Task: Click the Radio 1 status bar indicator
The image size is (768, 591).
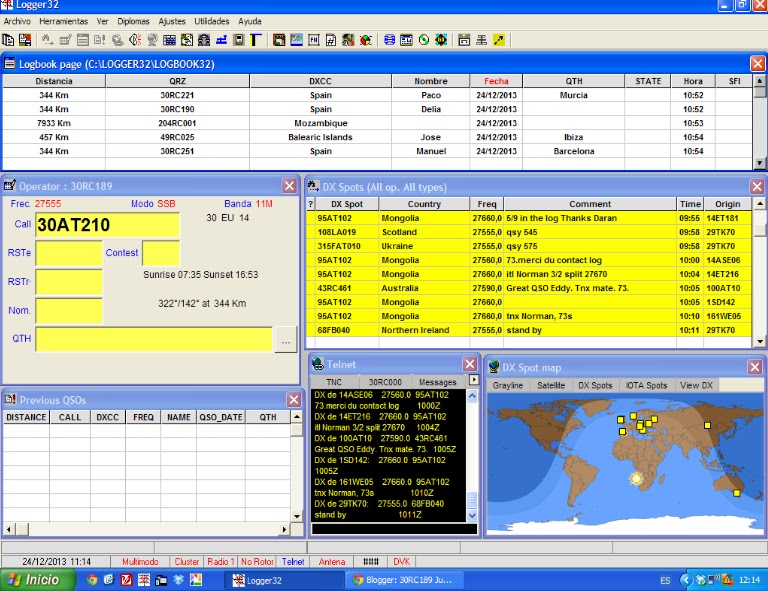Action: (220, 562)
